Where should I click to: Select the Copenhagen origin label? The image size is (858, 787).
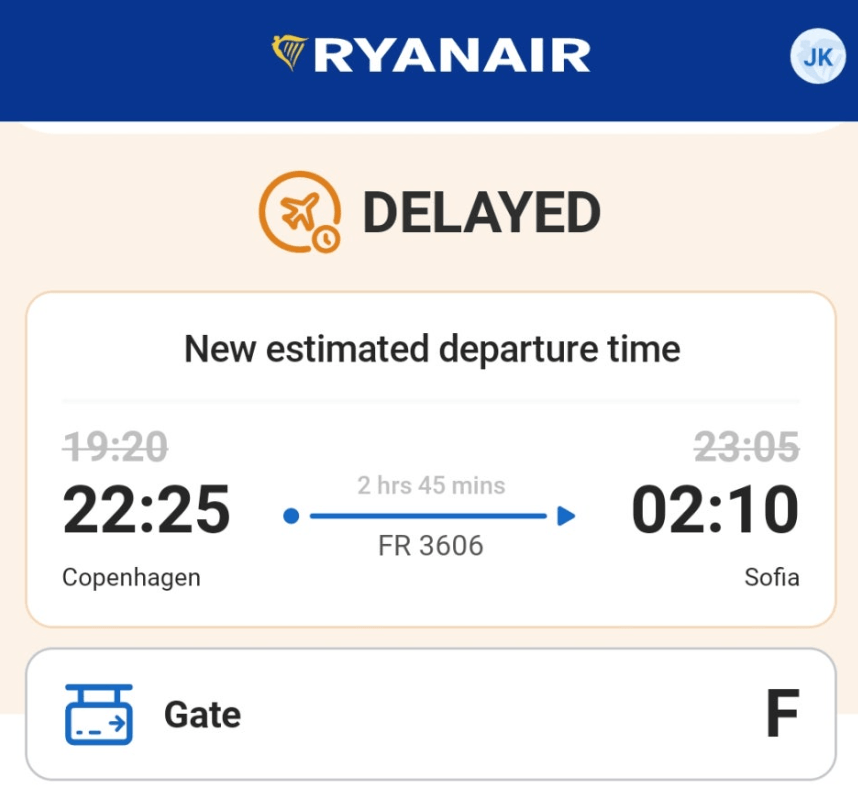[x=131, y=578]
